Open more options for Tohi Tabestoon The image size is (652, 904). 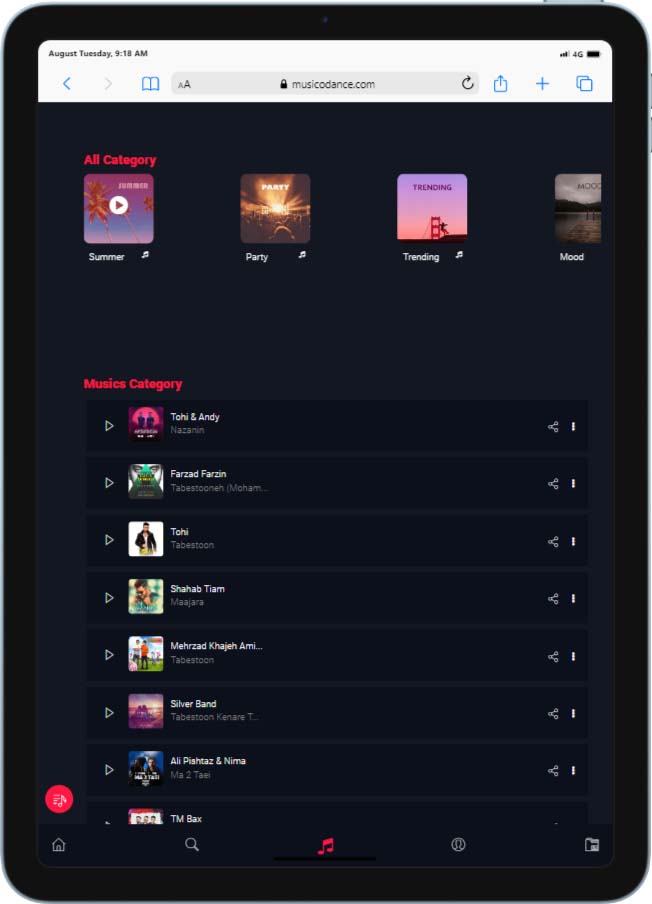[573, 541]
